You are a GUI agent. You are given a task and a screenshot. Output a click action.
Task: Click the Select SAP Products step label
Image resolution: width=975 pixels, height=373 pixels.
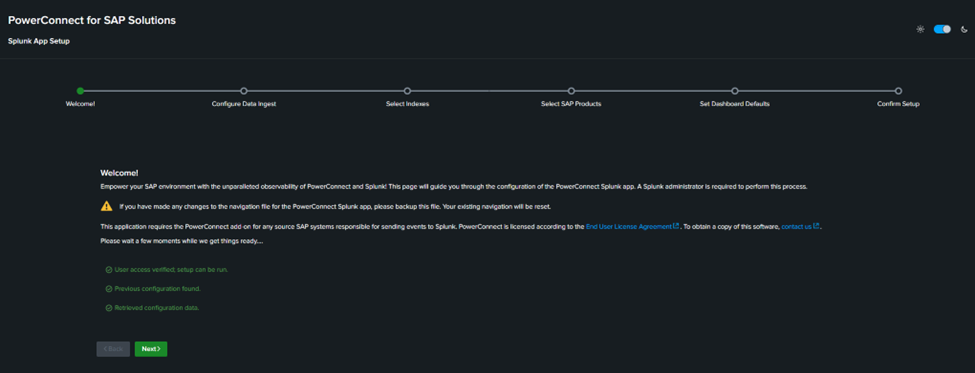571,104
